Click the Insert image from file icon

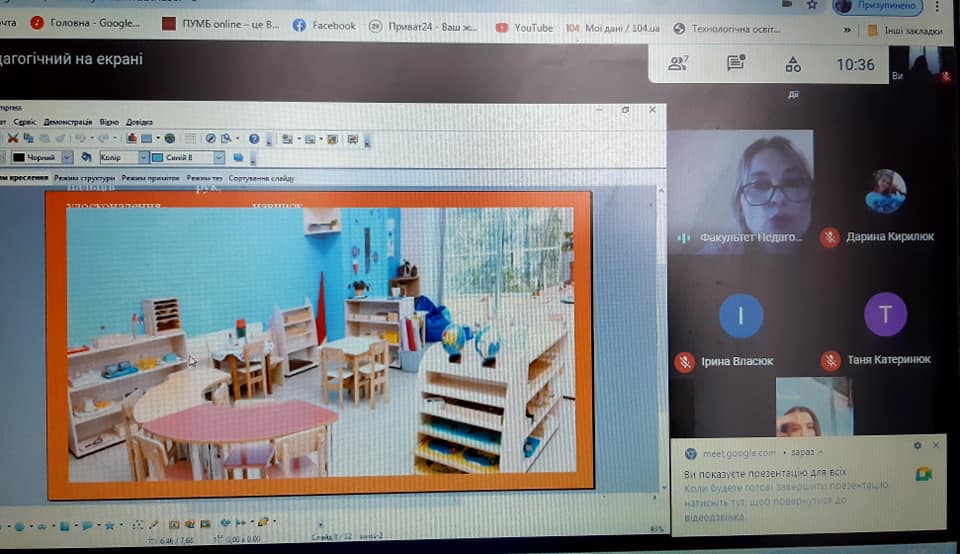coord(190,524)
